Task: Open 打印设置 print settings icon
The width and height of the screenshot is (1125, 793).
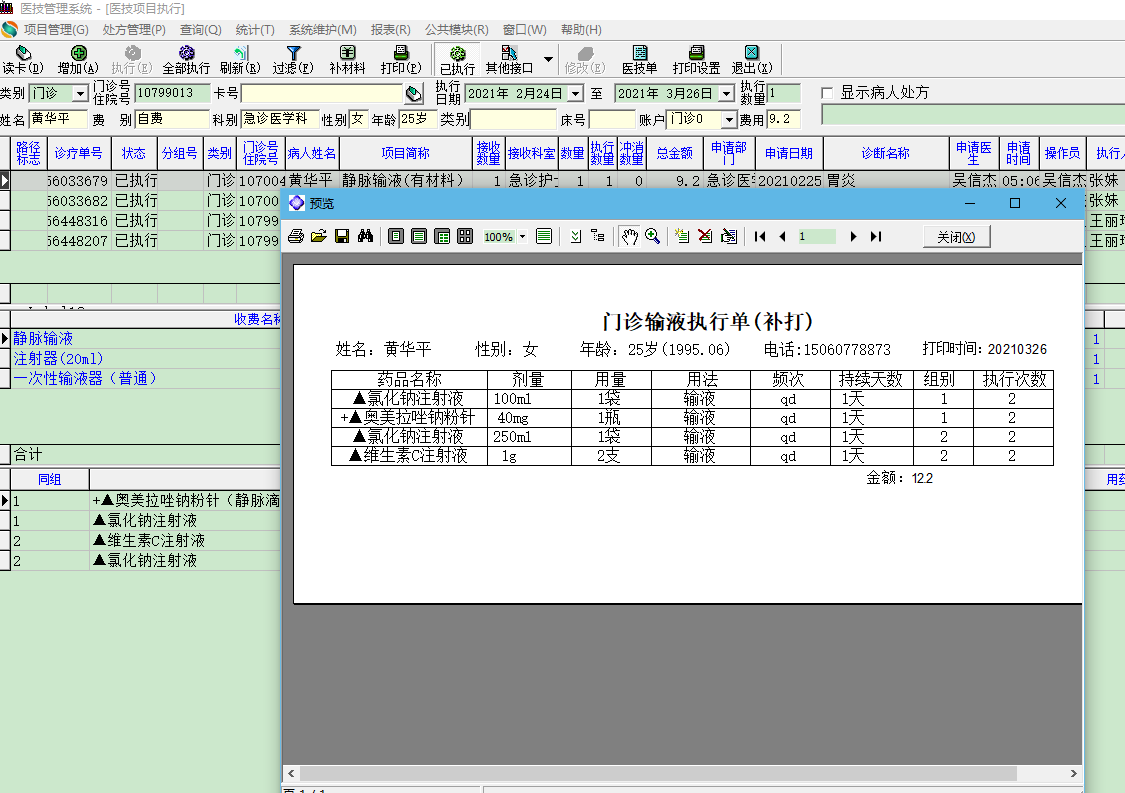Action: pyautogui.click(x=696, y=53)
